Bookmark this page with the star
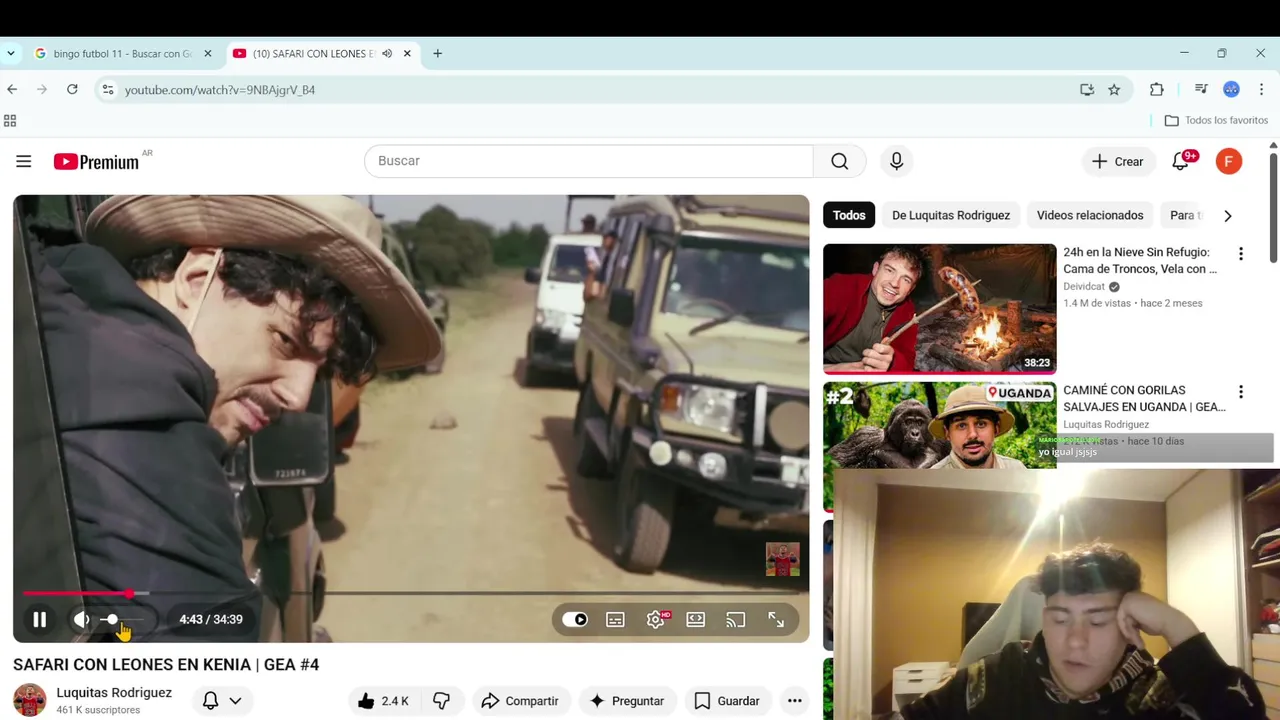Viewport: 1280px width, 720px height. point(1114,89)
